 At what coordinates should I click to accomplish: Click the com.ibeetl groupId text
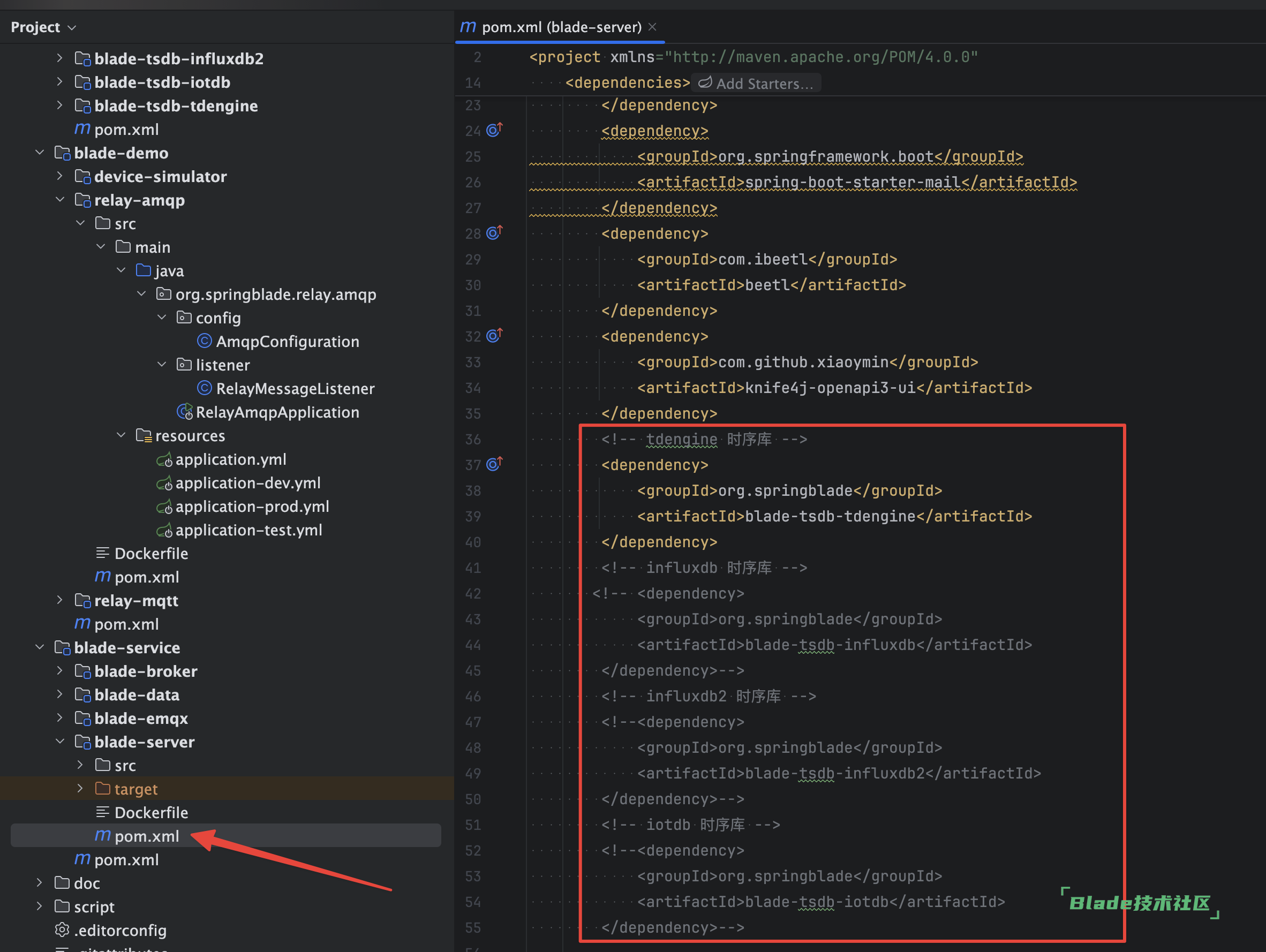(763, 259)
